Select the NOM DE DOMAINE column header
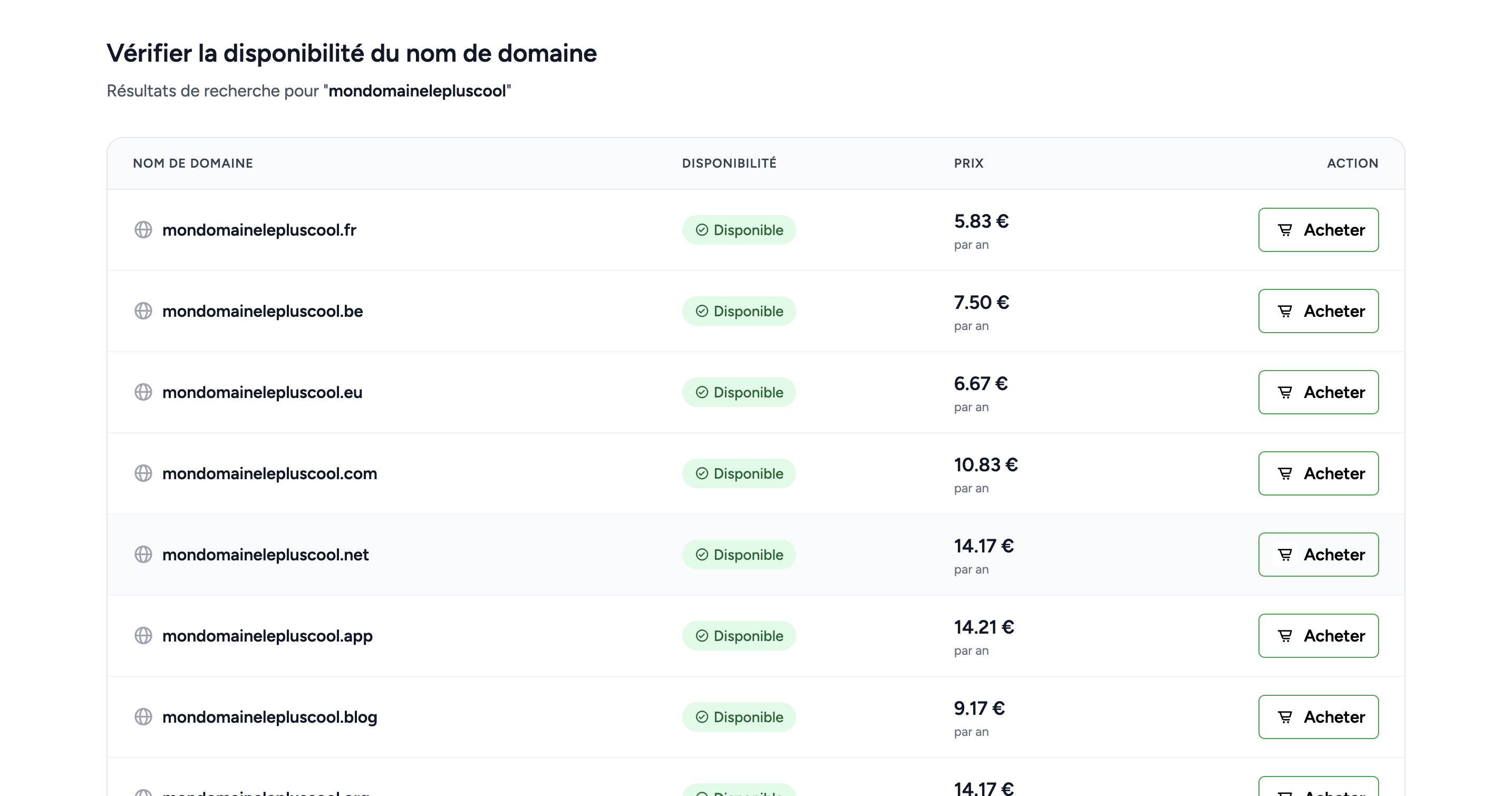This screenshot has width=1512, height=796. coord(192,163)
